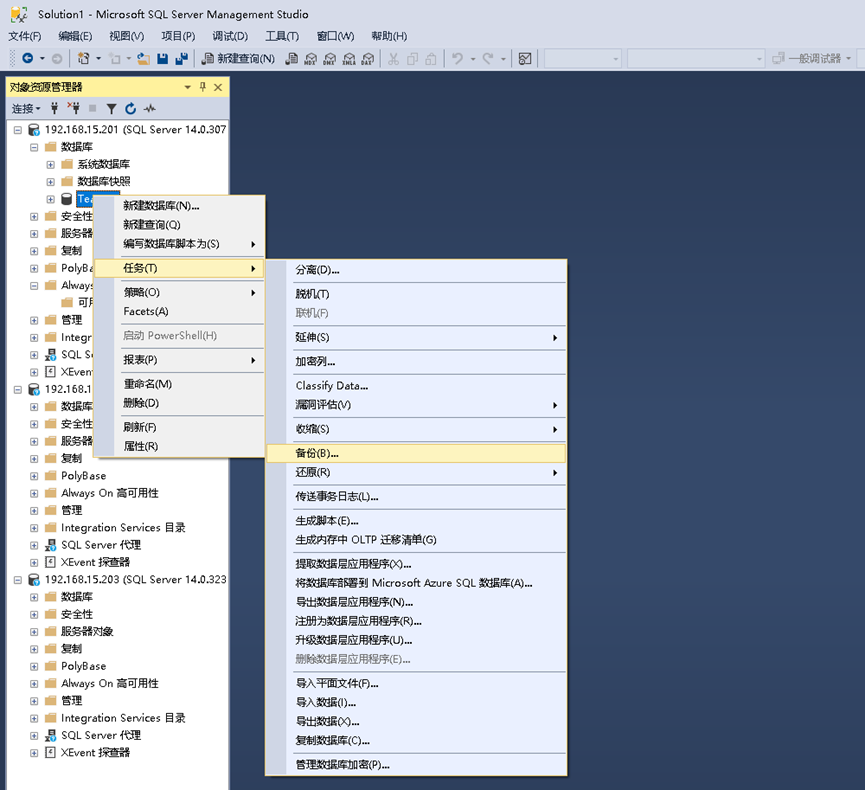Select 生成脚本(E)... menu entry
Screen dimensions: 865x790
[x=416, y=520]
